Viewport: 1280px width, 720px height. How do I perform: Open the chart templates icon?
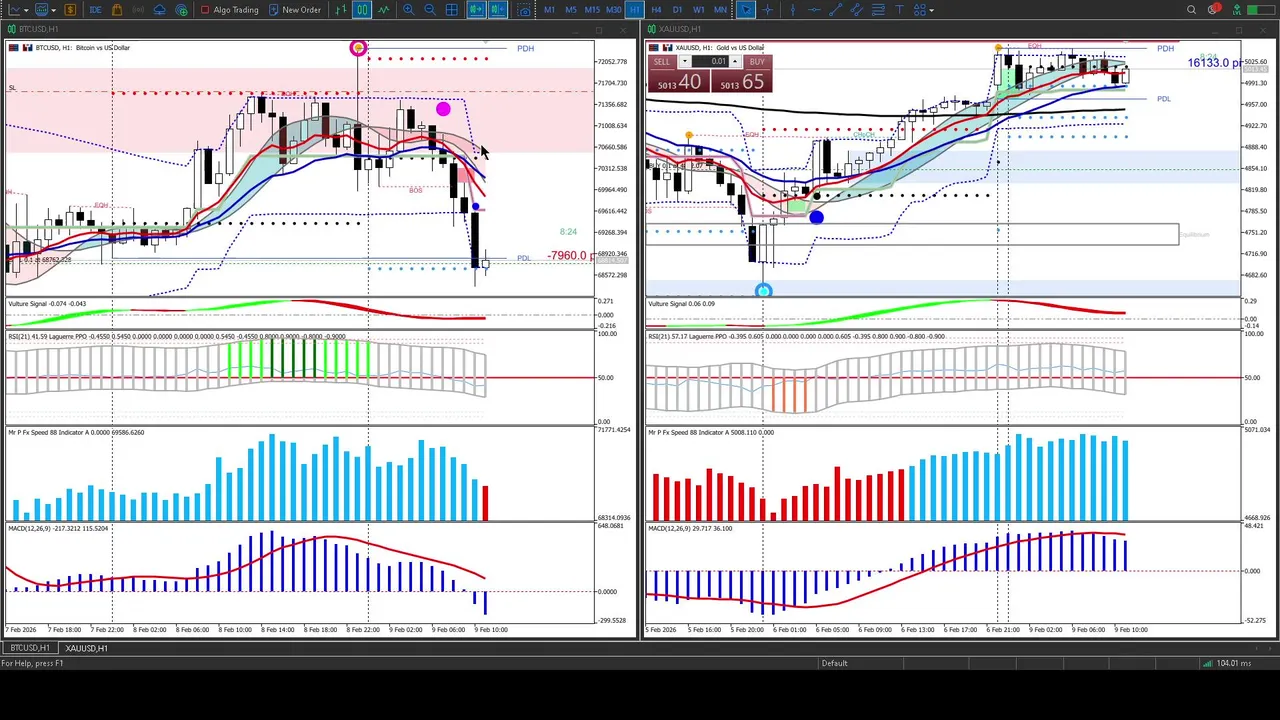[42, 10]
